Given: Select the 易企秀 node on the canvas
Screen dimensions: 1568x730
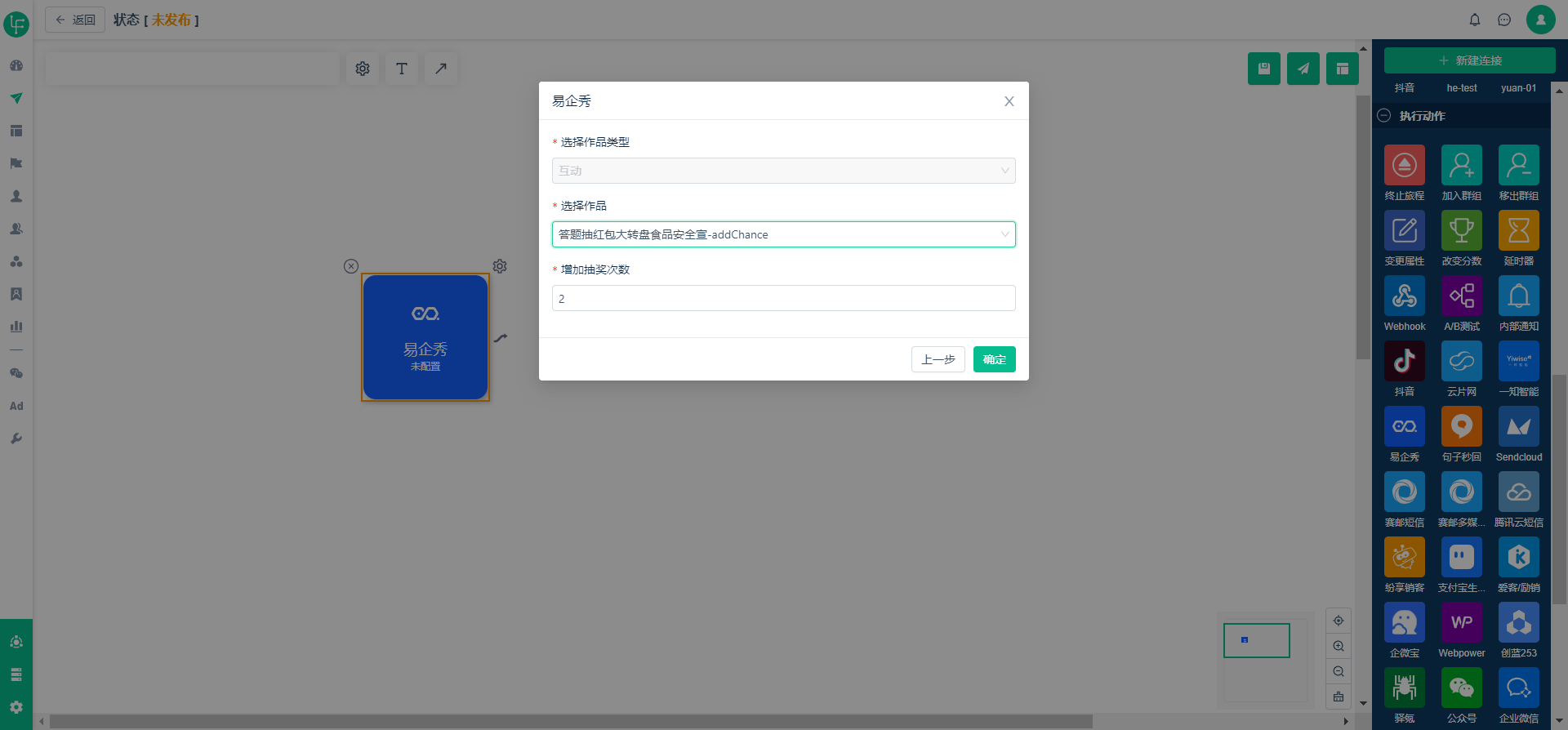Looking at the screenshot, I should (x=425, y=337).
